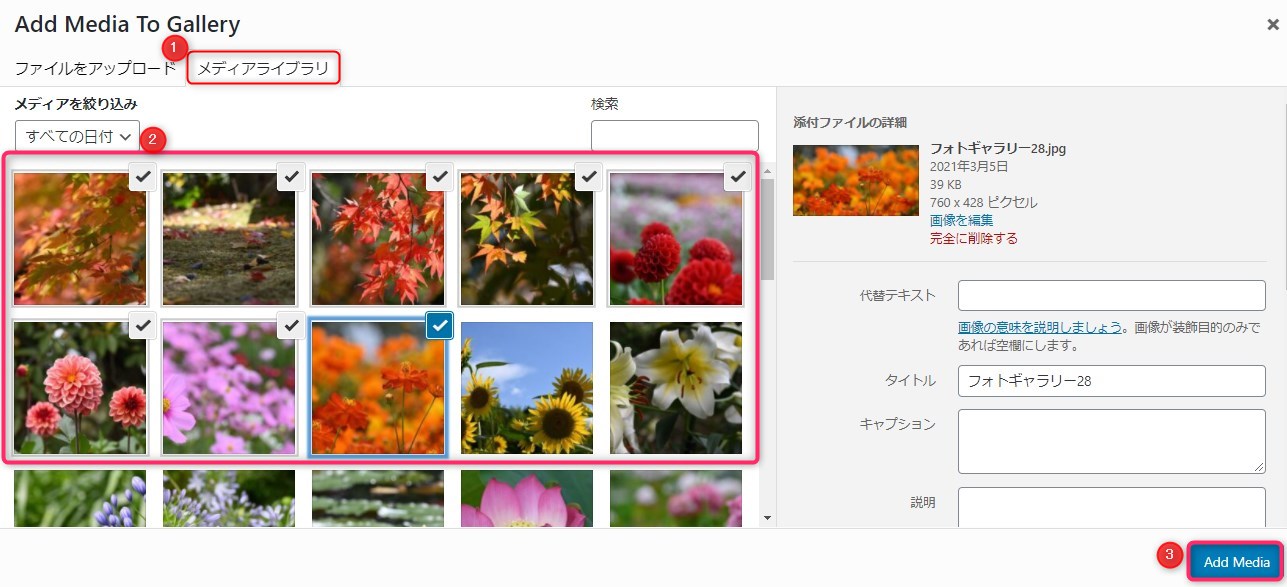Click the attachment preview image in details panel
The image size is (1287, 587).
856,181
